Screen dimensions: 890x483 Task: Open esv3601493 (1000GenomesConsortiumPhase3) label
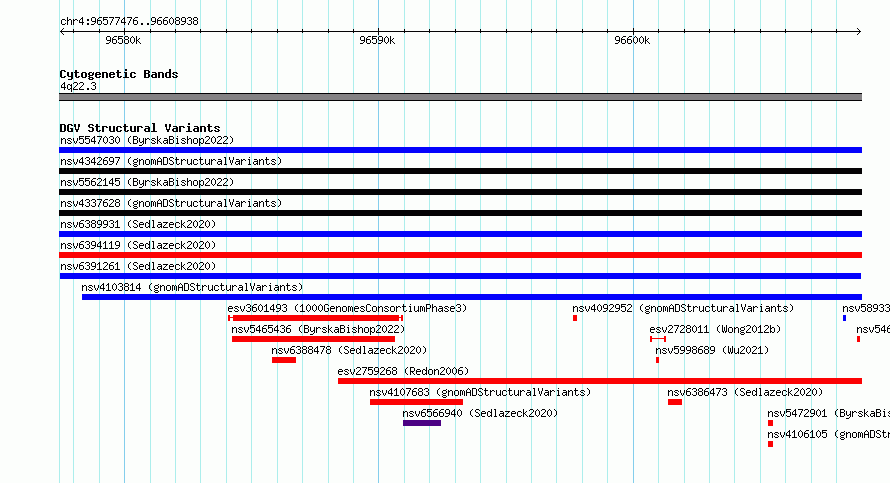pos(347,308)
